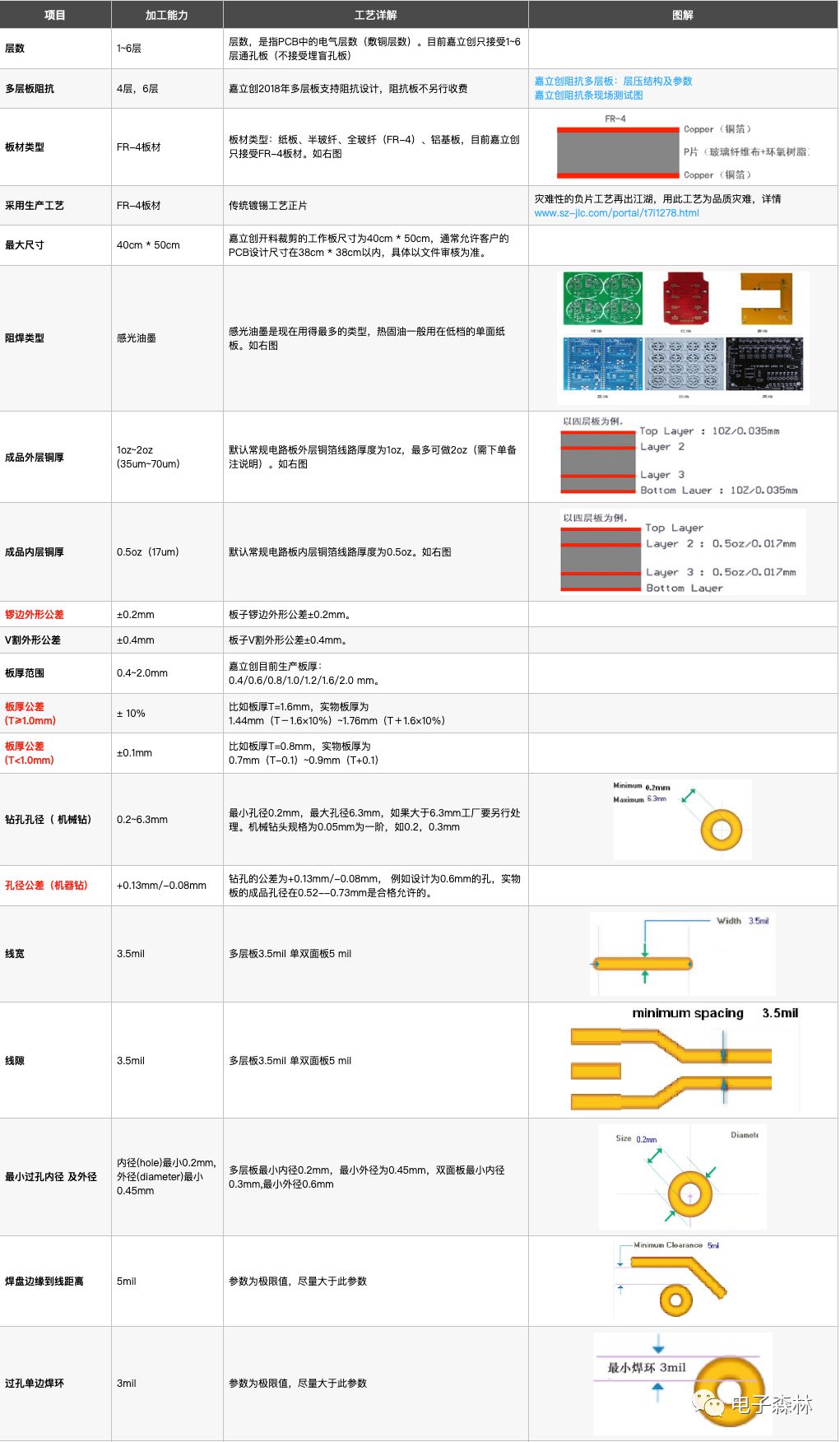This screenshot has width=840, height=1442.
Task: Select FR-4板材 in the 板材类型 row
Action: pos(139,147)
